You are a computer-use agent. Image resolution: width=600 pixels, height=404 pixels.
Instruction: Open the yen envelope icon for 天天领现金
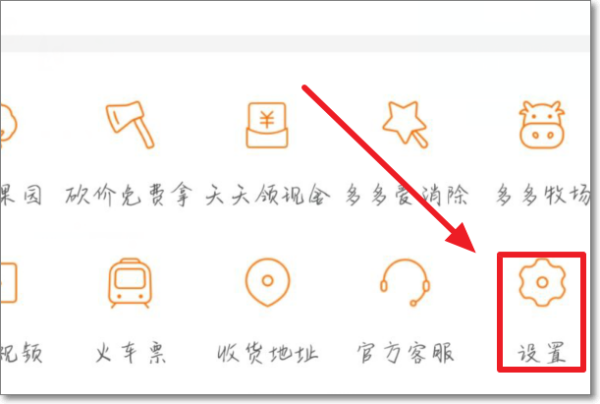tap(267, 125)
